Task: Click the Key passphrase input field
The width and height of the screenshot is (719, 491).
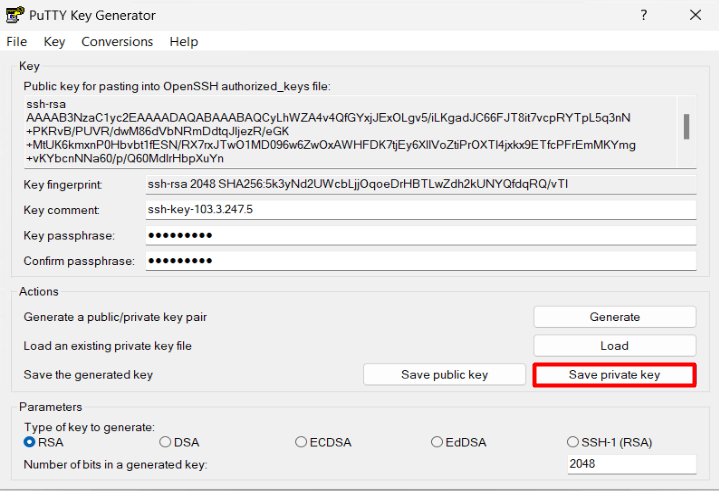Action: tap(421, 235)
